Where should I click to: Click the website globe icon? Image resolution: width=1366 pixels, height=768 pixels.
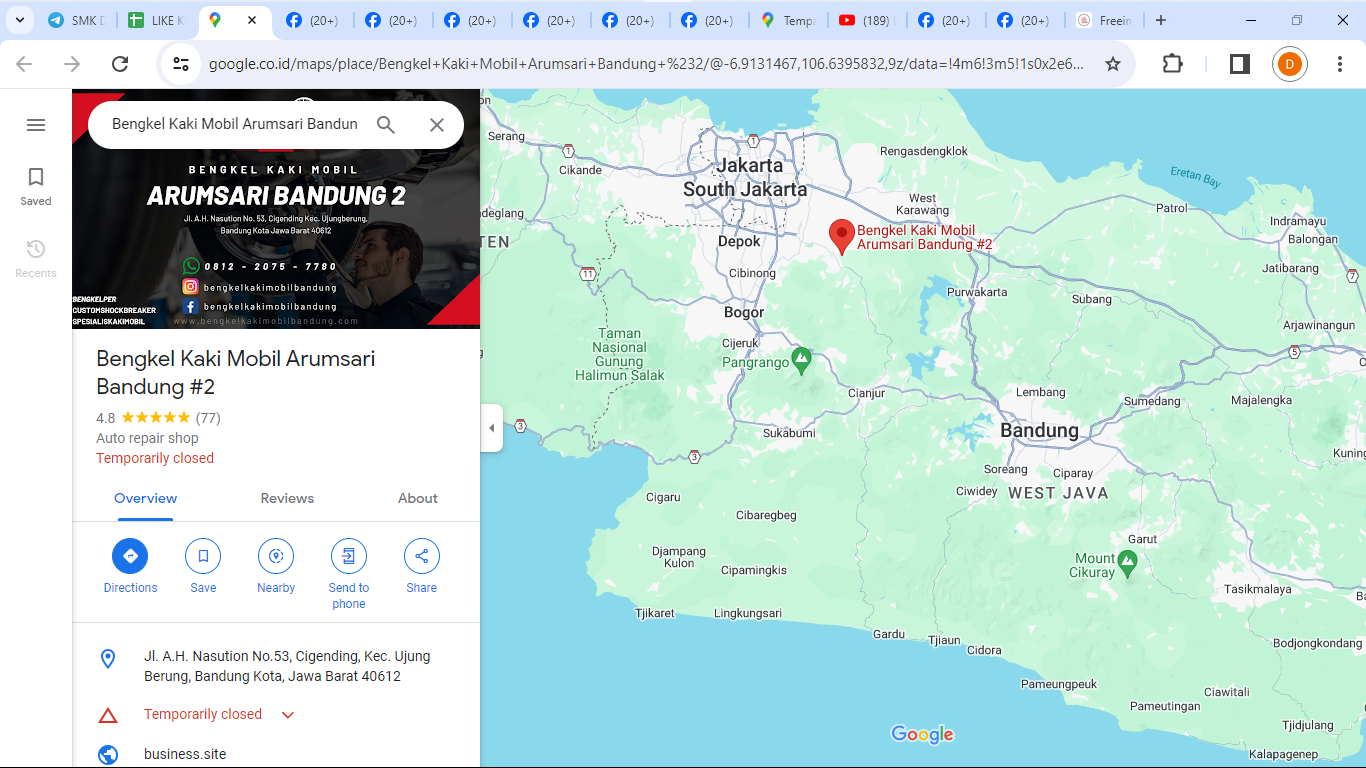(108, 755)
